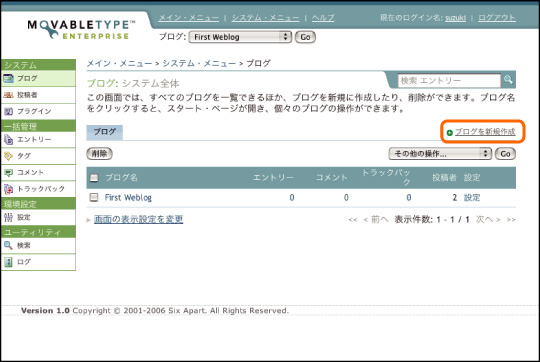Click the 画面の表示設定を変更 link

click(x=138, y=219)
